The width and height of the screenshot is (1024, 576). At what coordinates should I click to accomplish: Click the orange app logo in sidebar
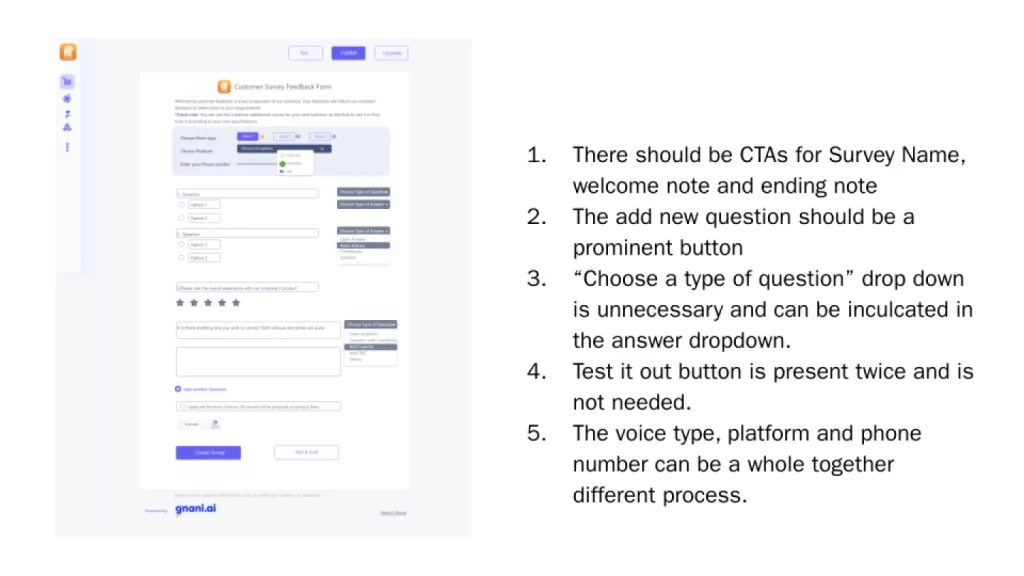(68, 52)
